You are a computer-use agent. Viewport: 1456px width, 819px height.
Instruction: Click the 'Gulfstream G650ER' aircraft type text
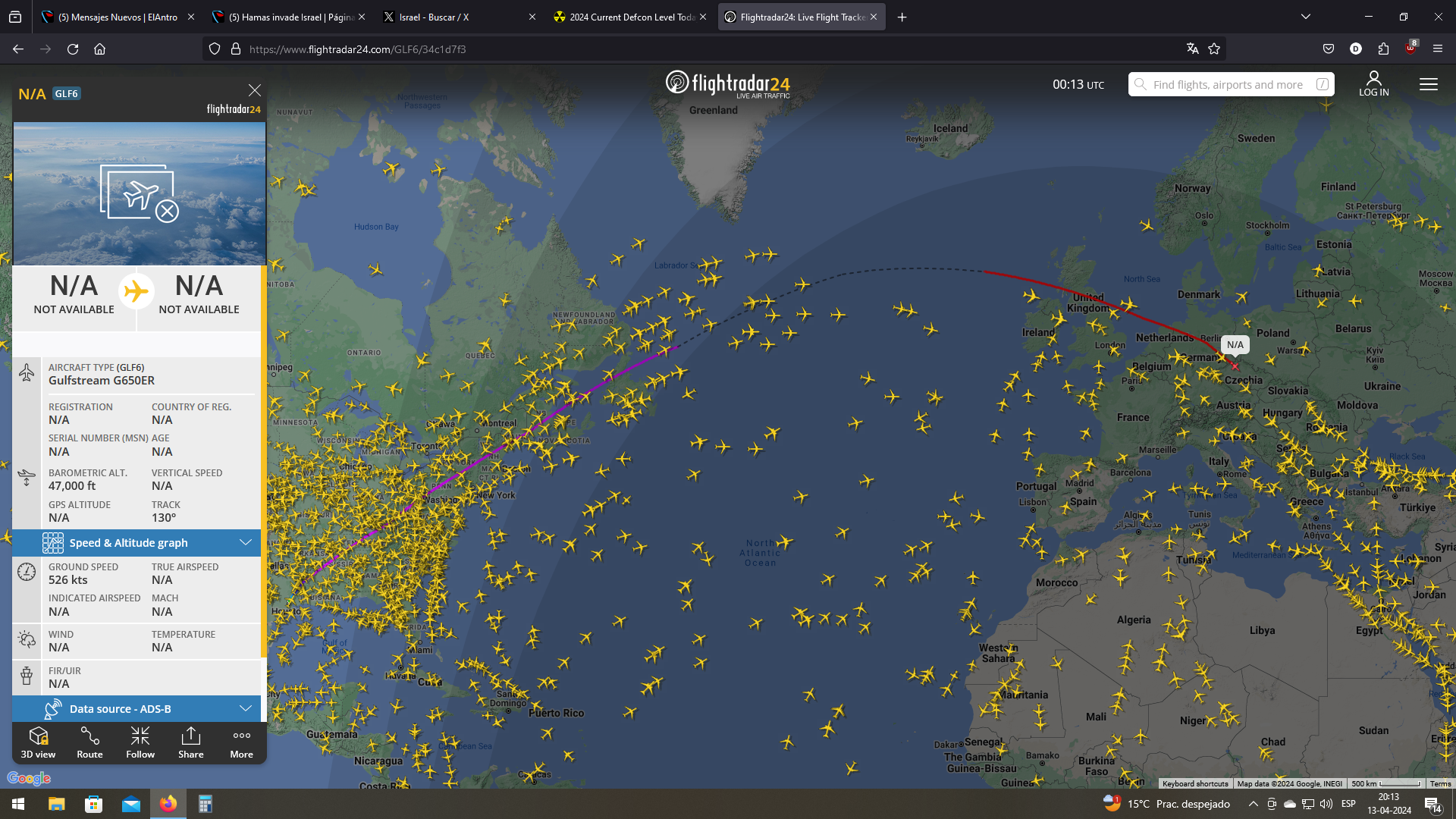[102, 381]
